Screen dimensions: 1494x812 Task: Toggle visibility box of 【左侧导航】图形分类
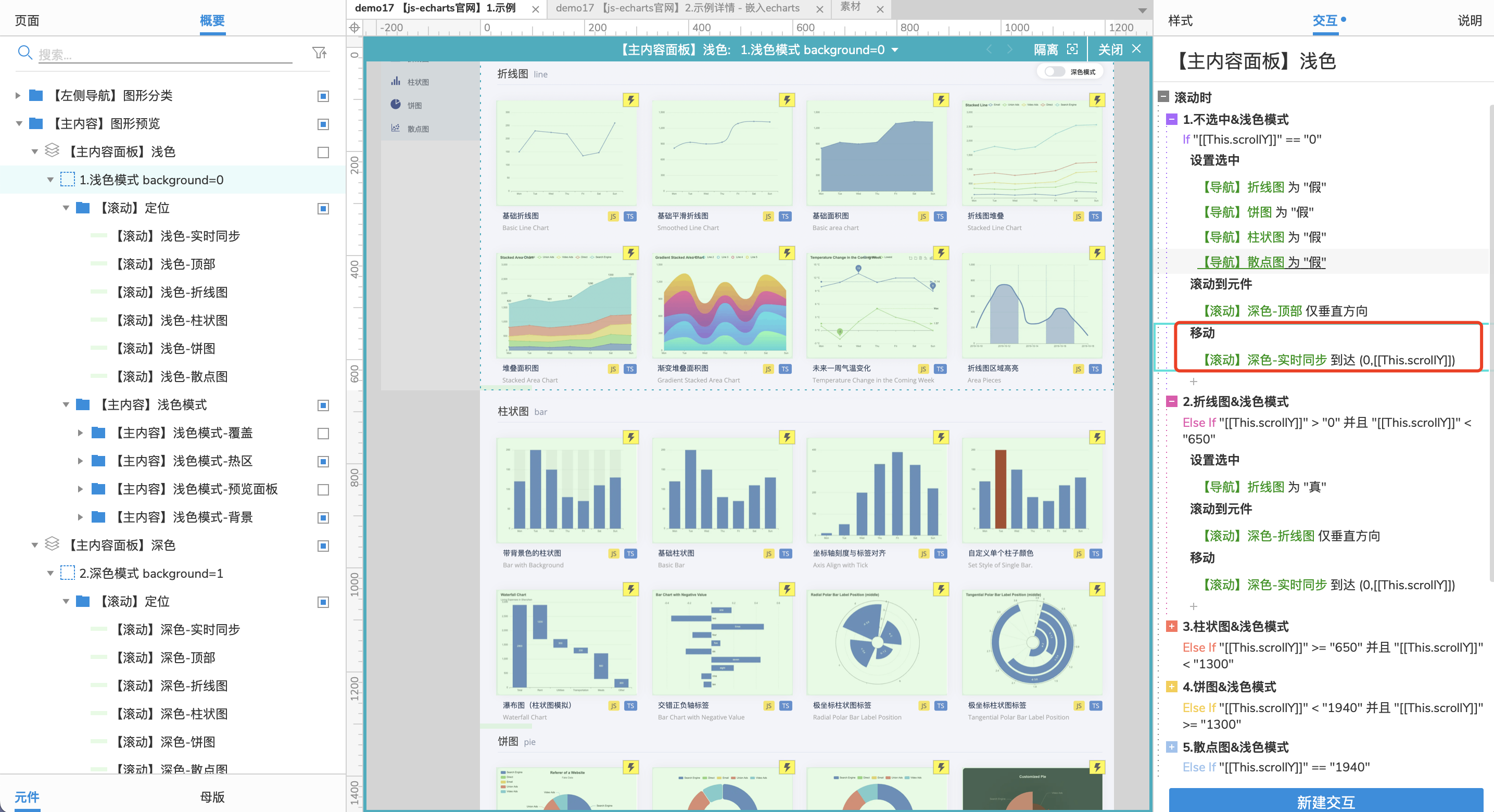click(x=324, y=96)
